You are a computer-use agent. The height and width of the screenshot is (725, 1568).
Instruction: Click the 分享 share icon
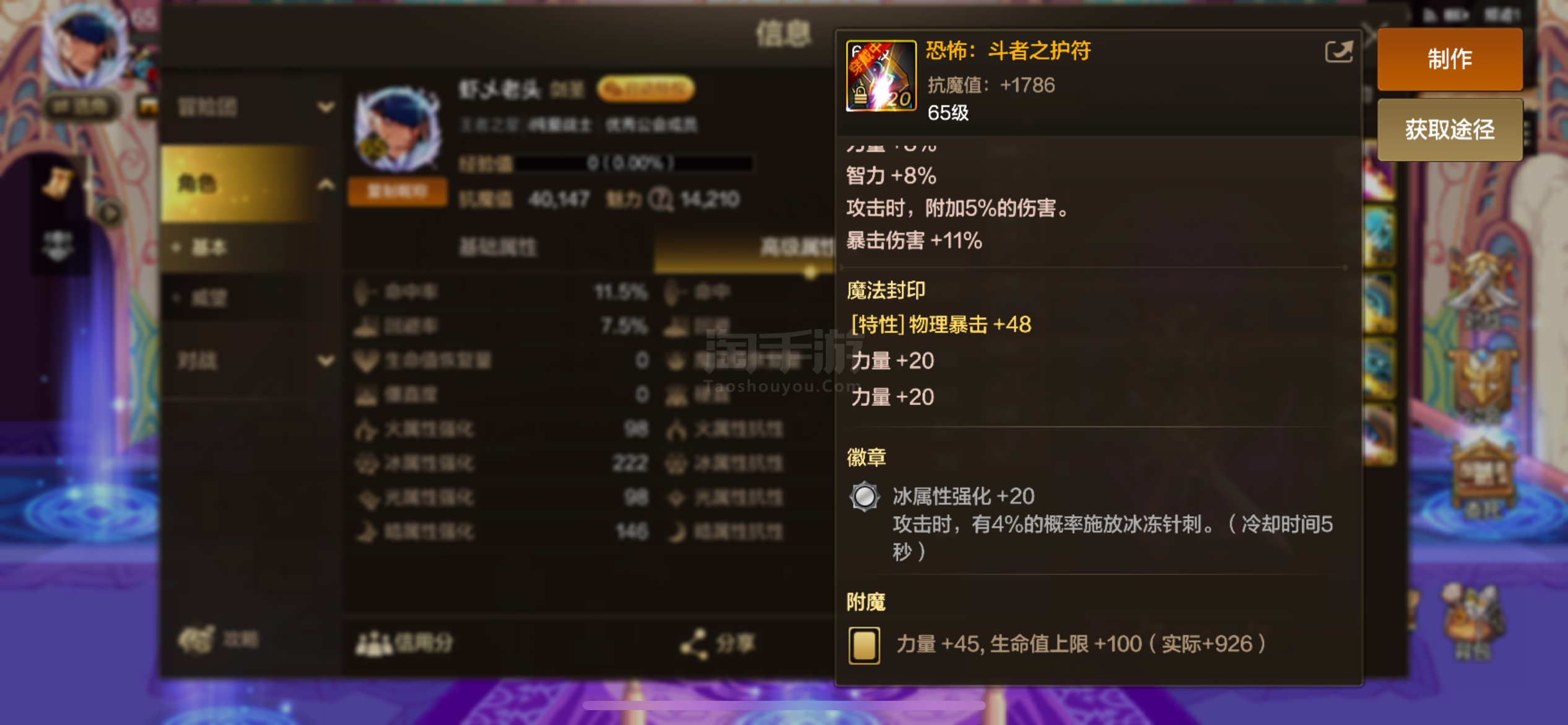[694, 644]
